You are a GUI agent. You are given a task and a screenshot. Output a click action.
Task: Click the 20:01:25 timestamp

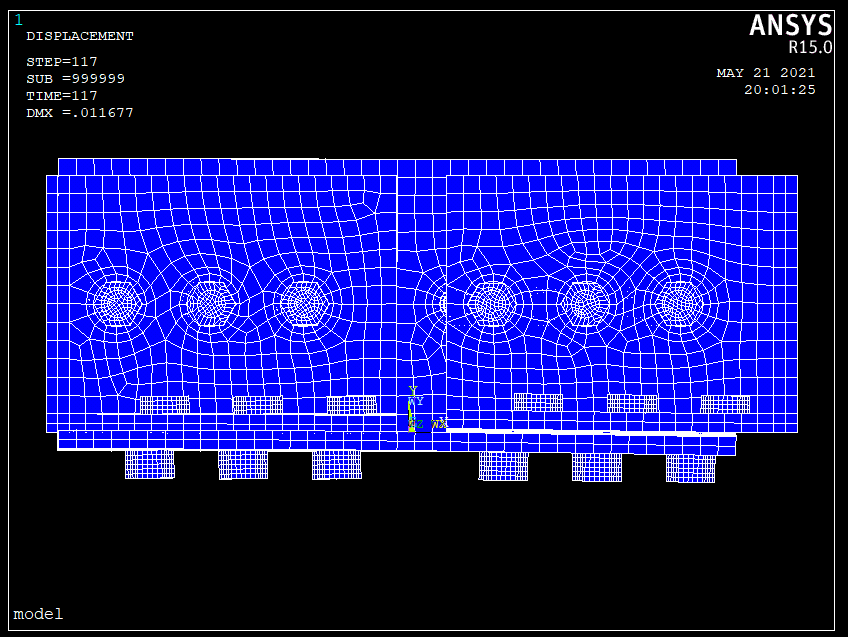pos(779,90)
